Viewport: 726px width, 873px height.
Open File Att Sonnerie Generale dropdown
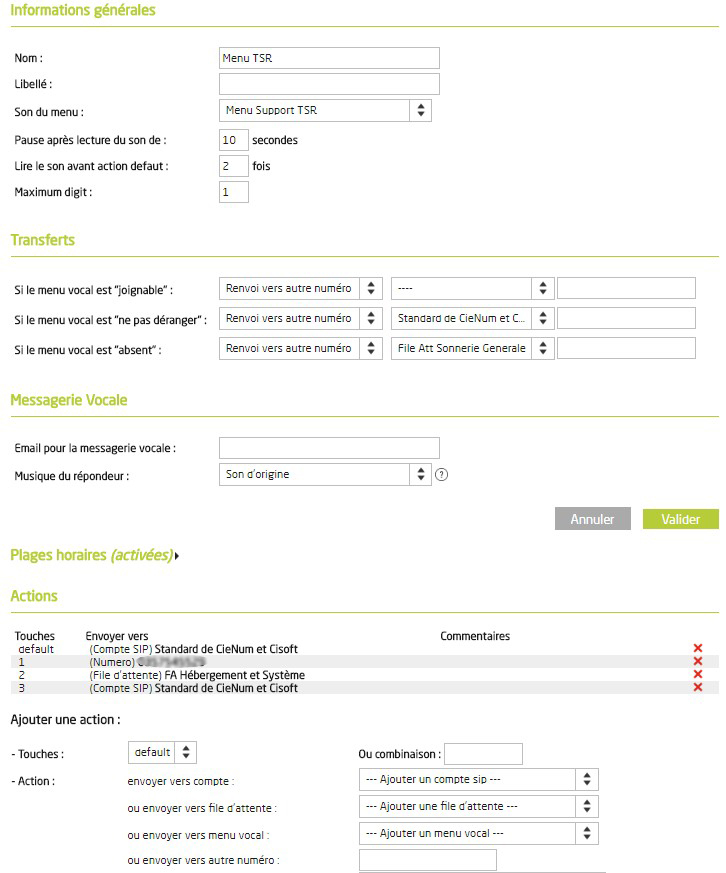point(471,348)
